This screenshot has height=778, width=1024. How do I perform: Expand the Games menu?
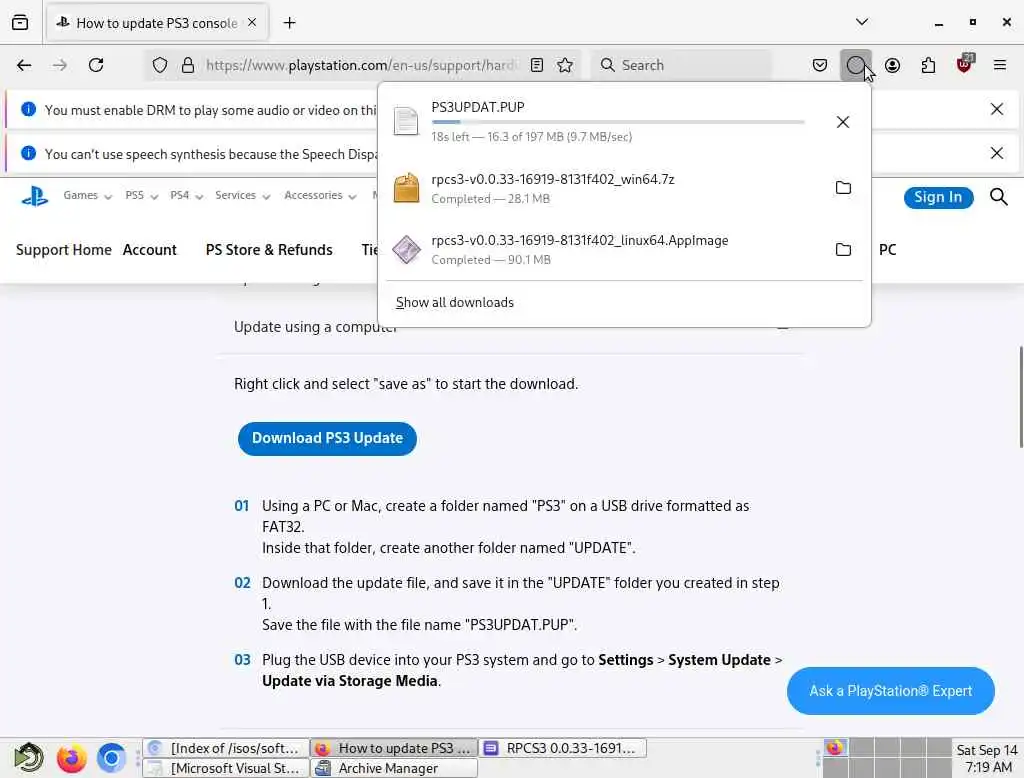(x=88, y=195)
